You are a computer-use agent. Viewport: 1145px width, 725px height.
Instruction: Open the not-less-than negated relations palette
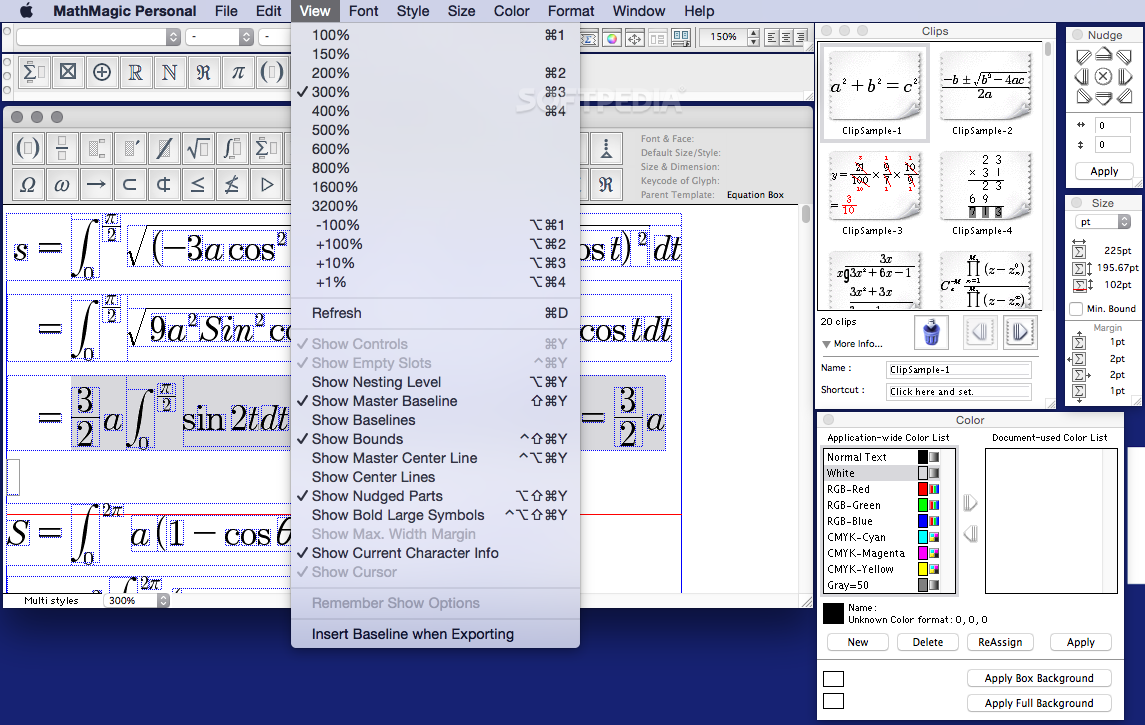[231, 184]
